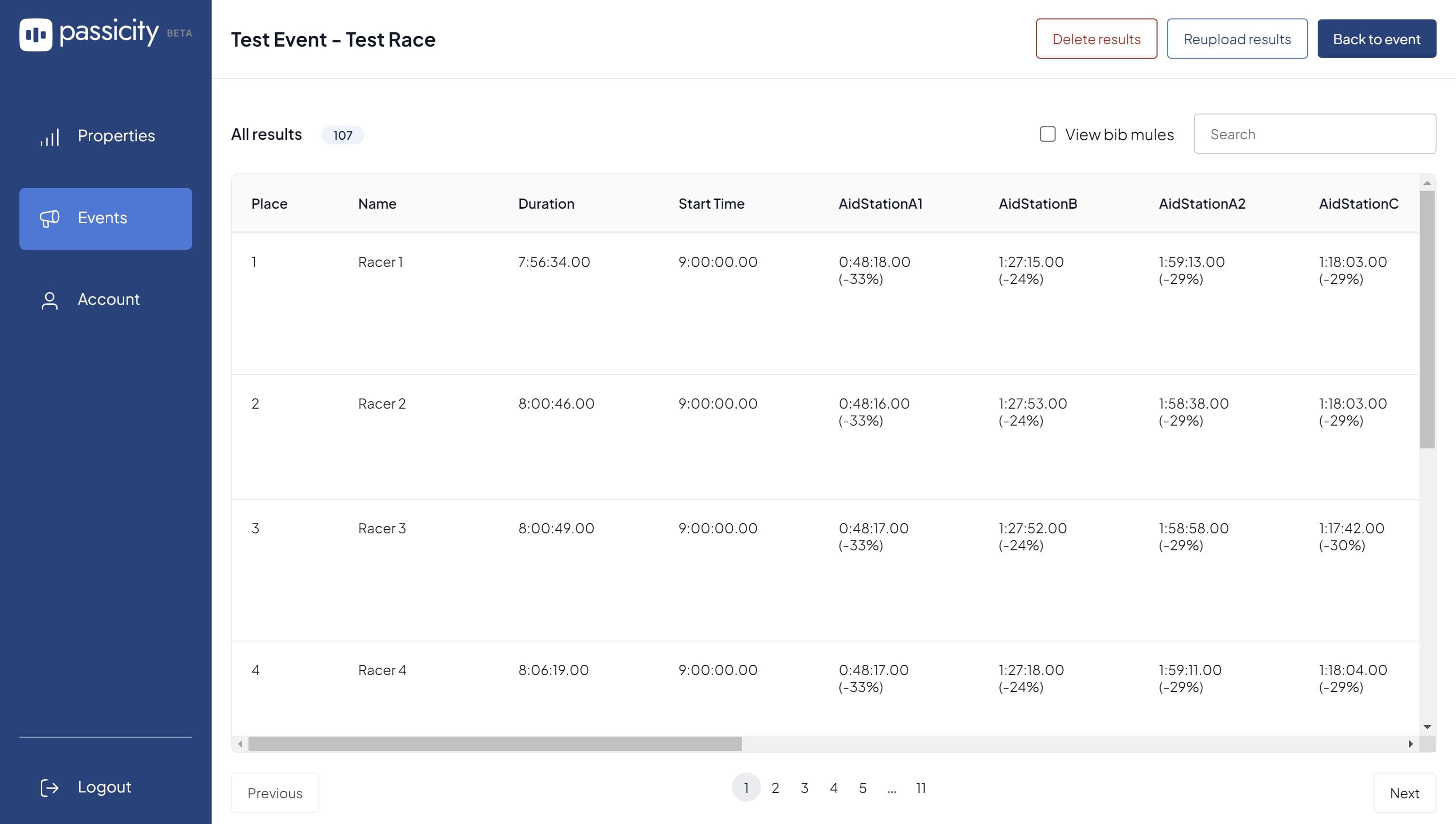Select page 2 of results
The width and height of the screenshot is (1456, 824).
pos(775,788)
